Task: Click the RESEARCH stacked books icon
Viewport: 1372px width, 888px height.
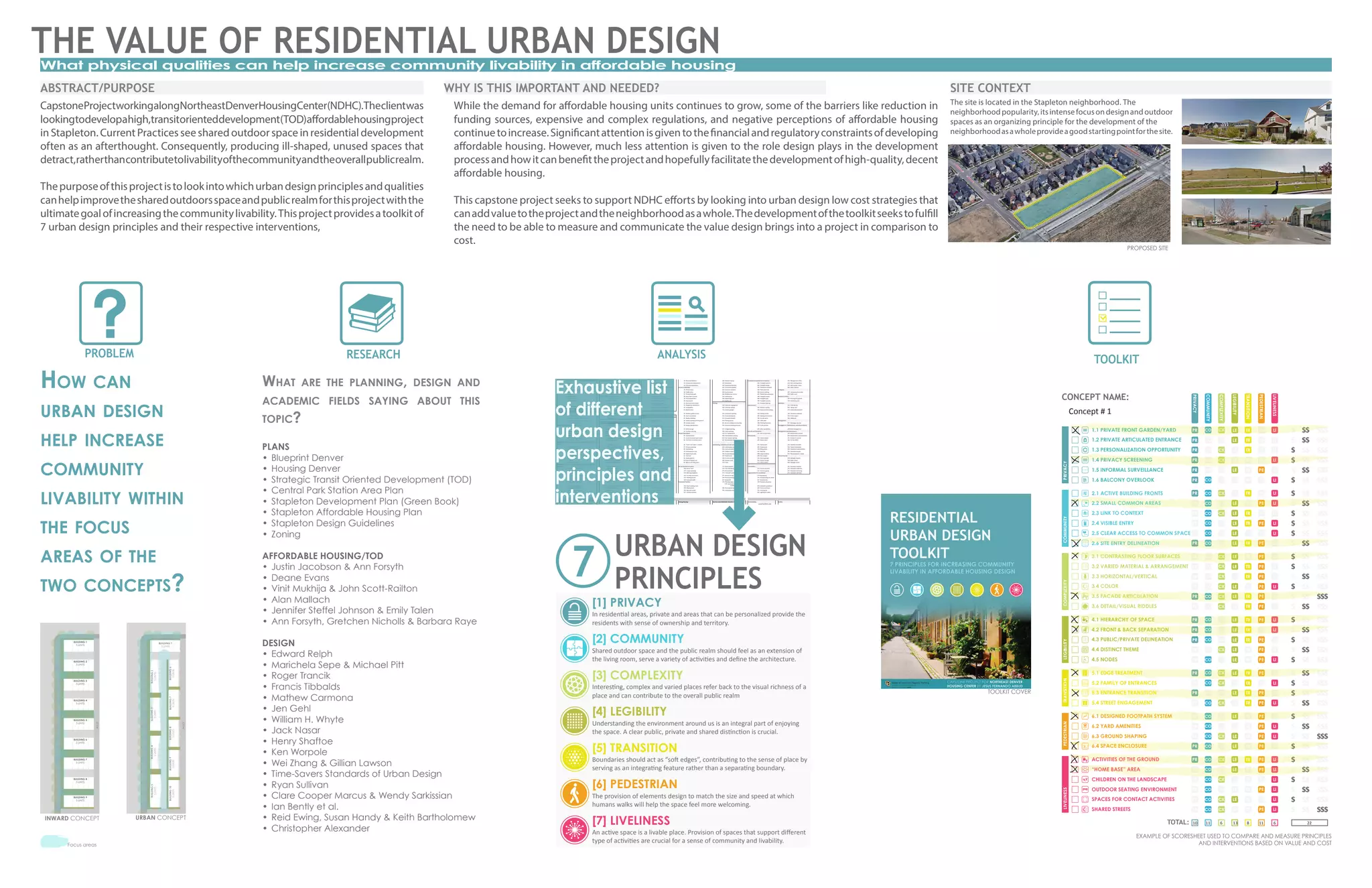Action: [371, 313]
